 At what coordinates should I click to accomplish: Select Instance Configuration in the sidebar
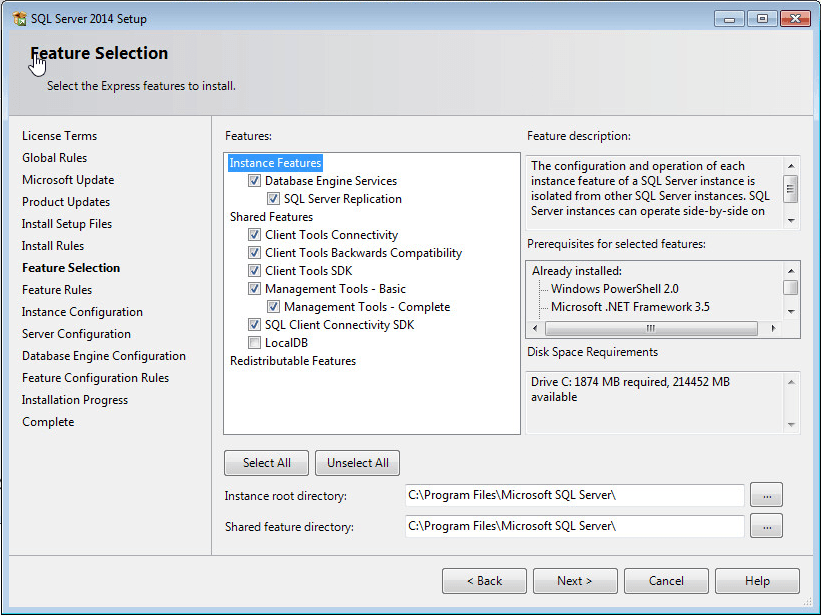[x=81, y=311]
